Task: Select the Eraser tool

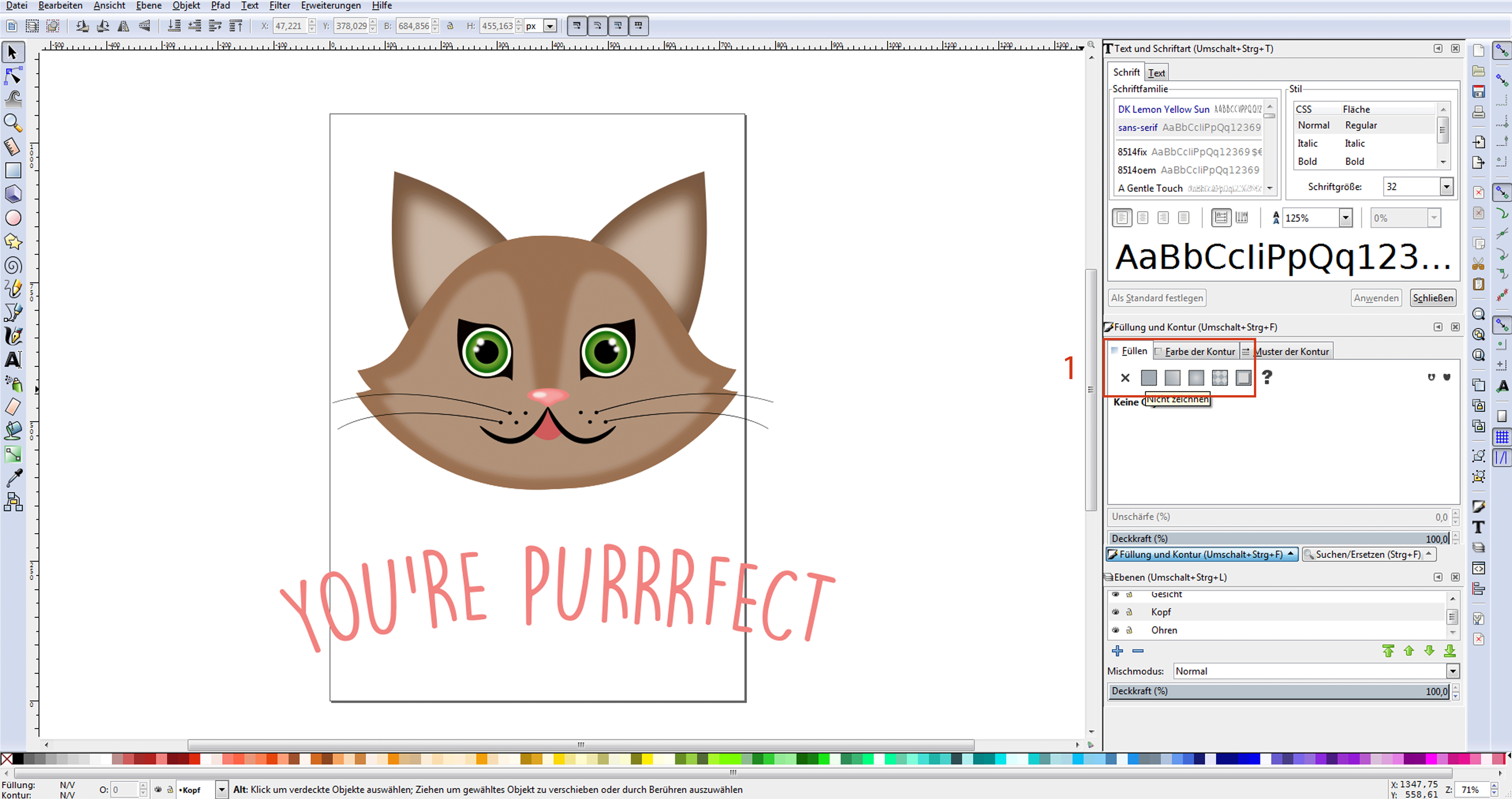Action: (x=12, y=406)
